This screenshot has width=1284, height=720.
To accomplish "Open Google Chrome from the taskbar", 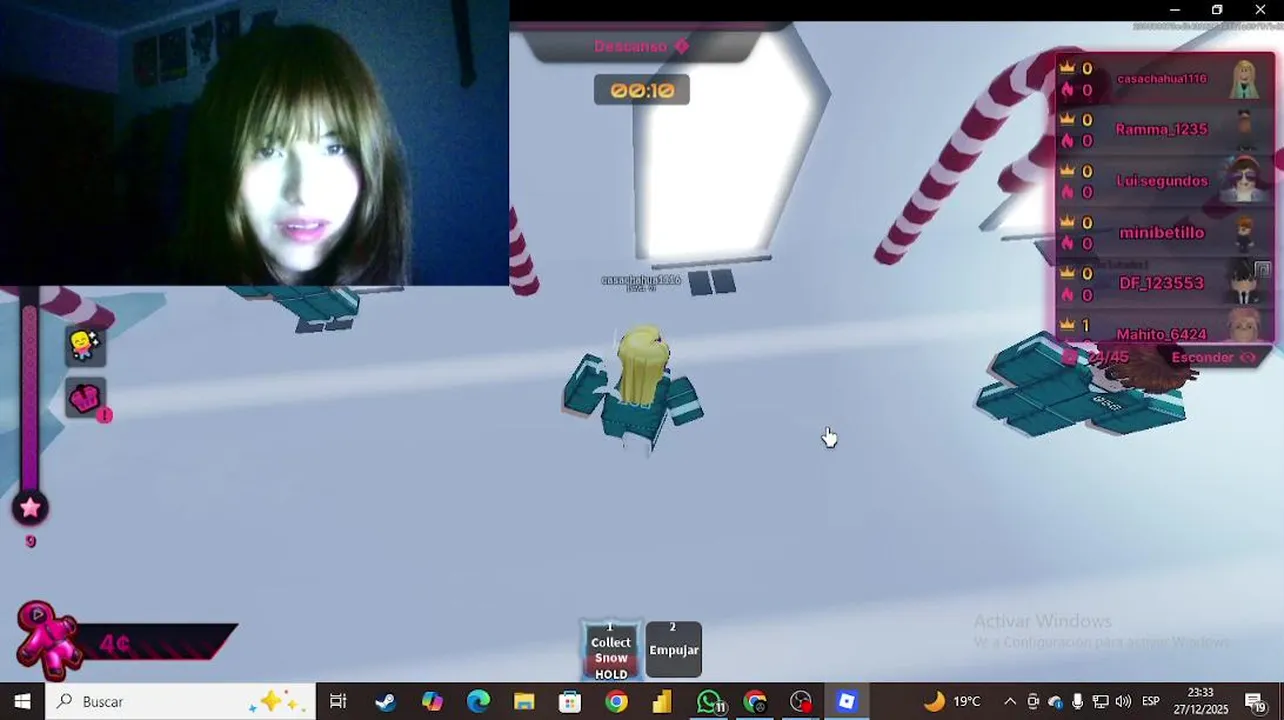I will click(616, 701).
